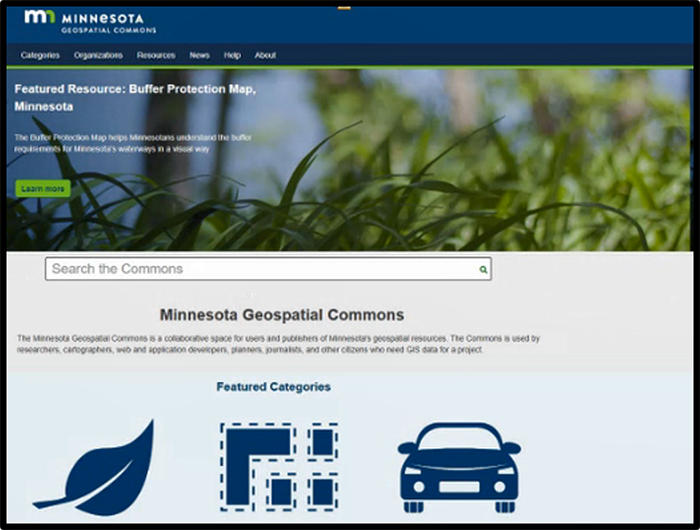Open the Categories menu
This screenshot has height=530, width=700.
click(40, 55)
